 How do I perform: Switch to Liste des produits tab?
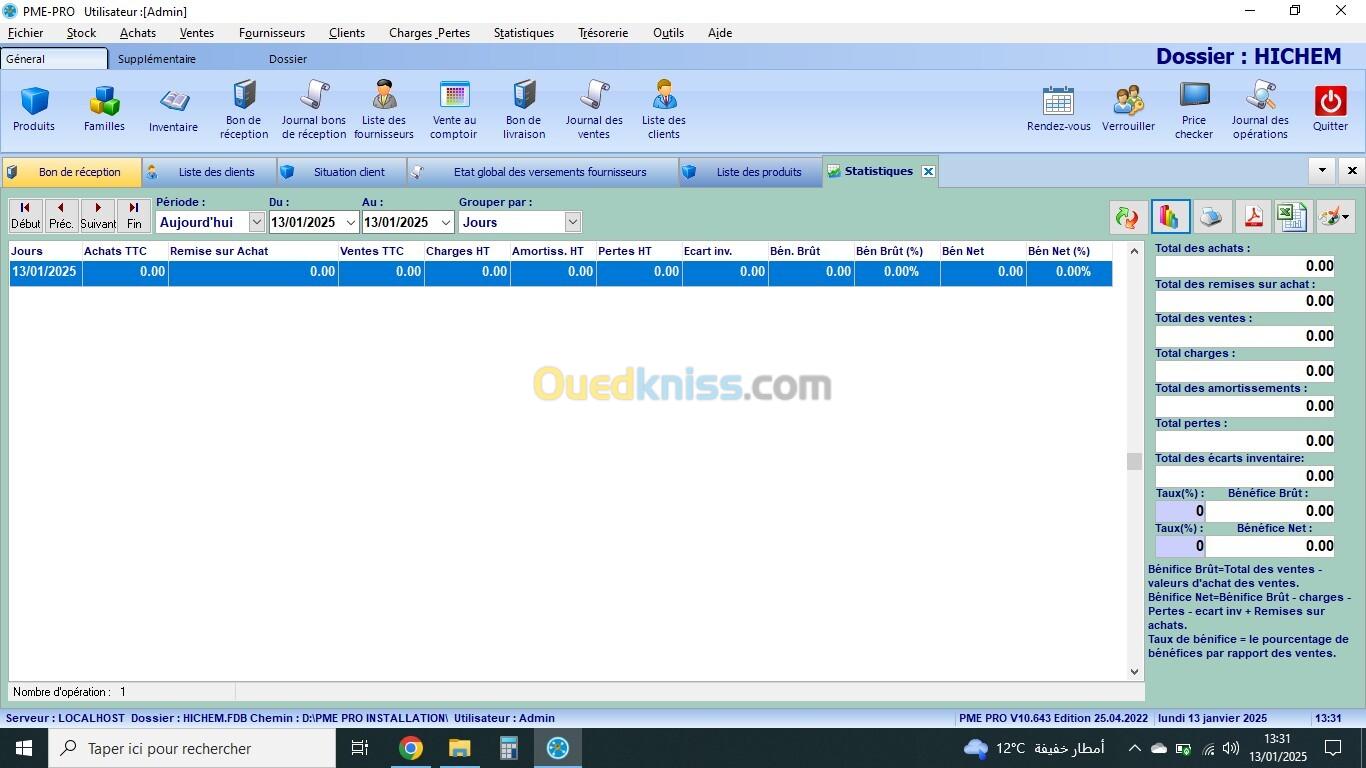point(758,172)
